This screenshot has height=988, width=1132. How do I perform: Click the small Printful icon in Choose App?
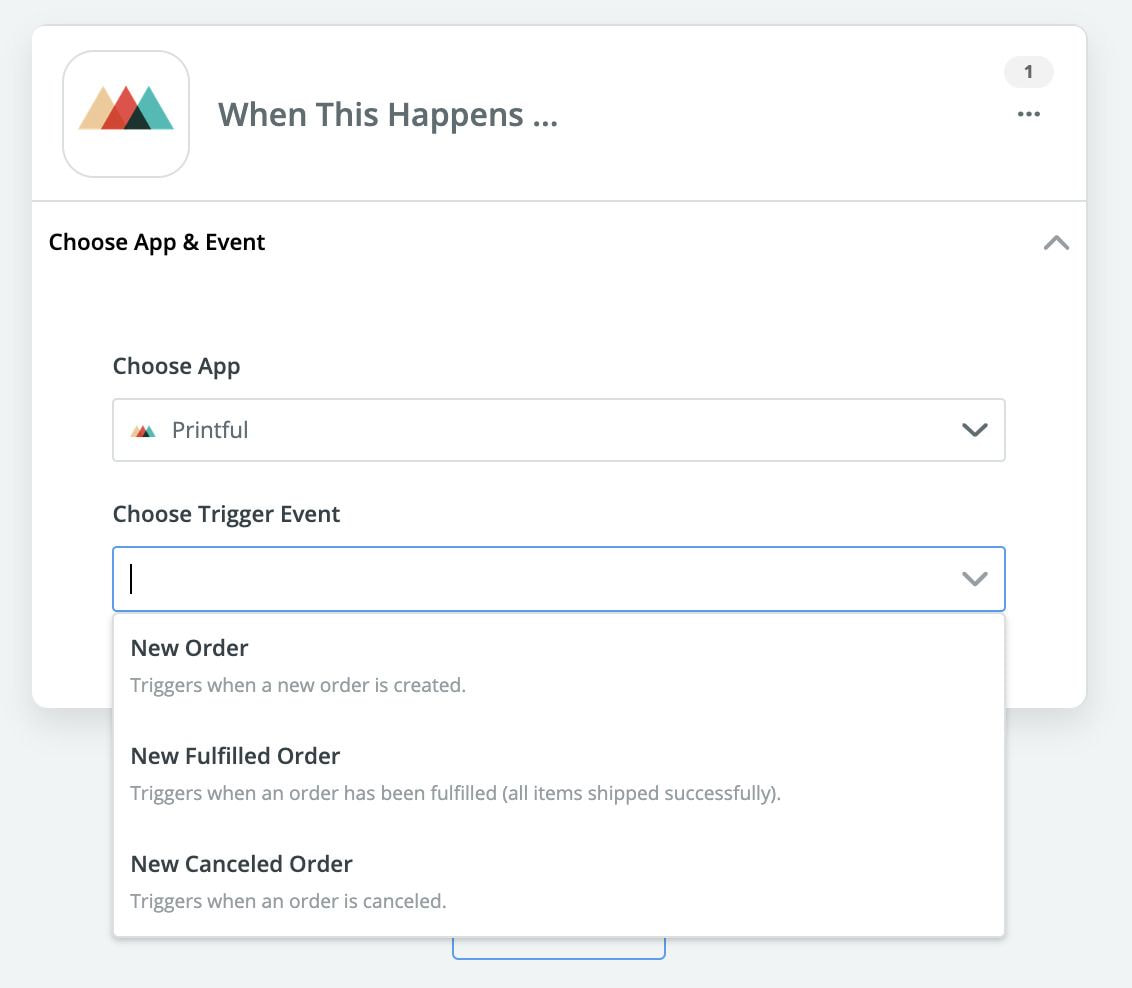click(x=143, y=431)
